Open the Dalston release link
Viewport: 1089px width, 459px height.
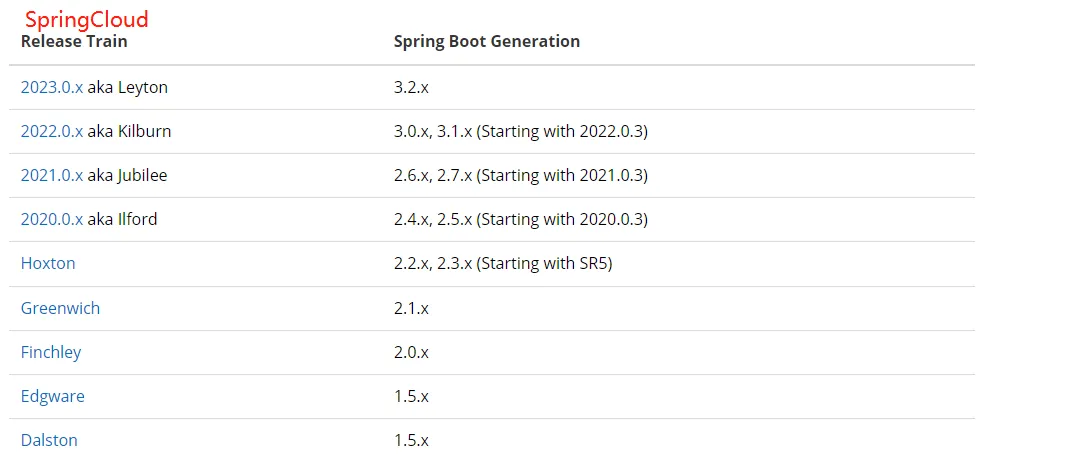click(x=49, y=440)
